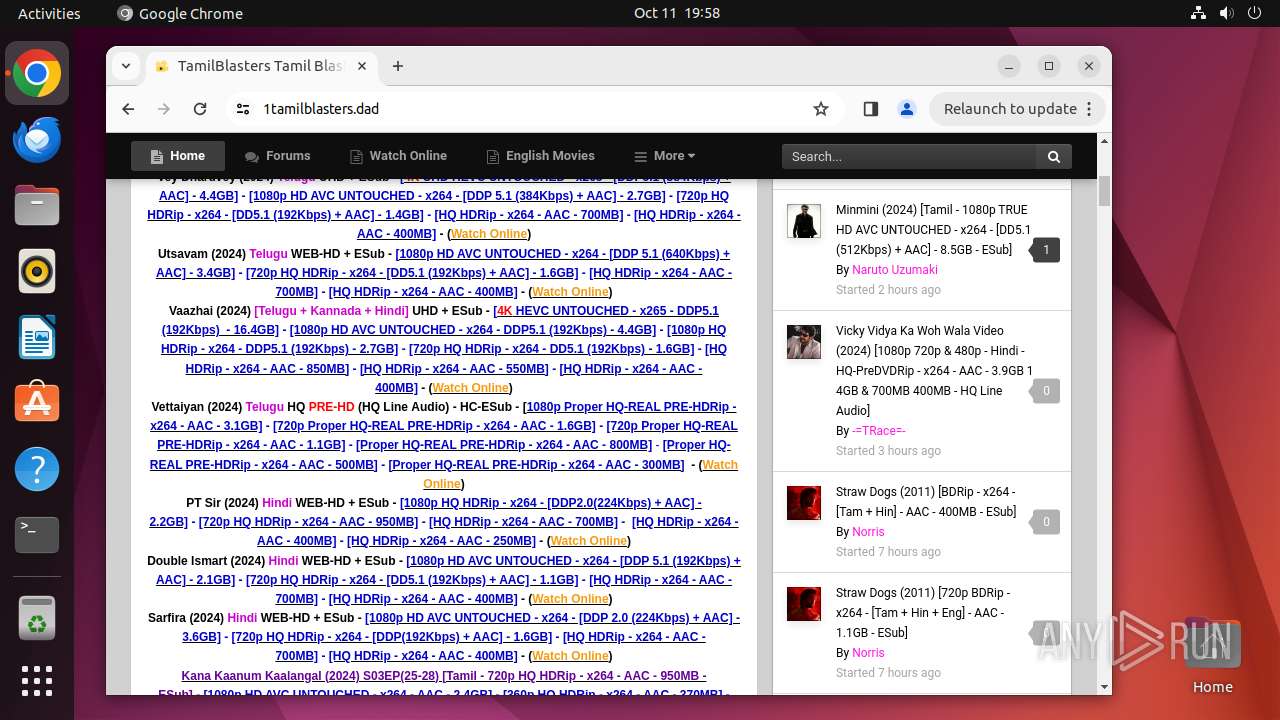The width and height of the screenshot is (1280, 720).
Task: Click the Minmini topic thumbnail
Action: point(803,221)
